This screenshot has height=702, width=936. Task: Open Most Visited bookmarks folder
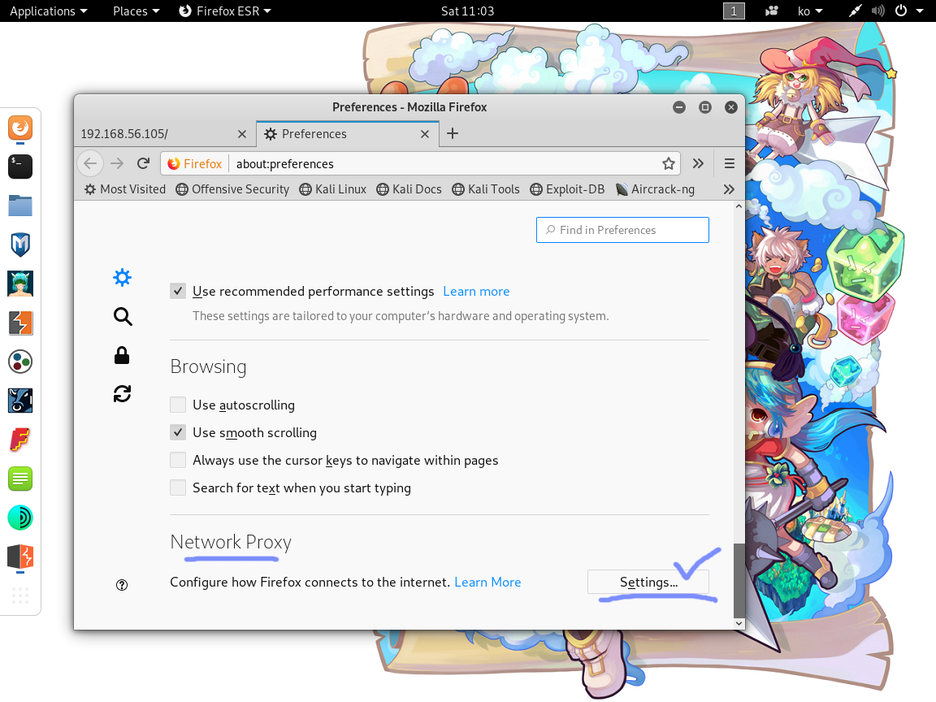[125, 189]
